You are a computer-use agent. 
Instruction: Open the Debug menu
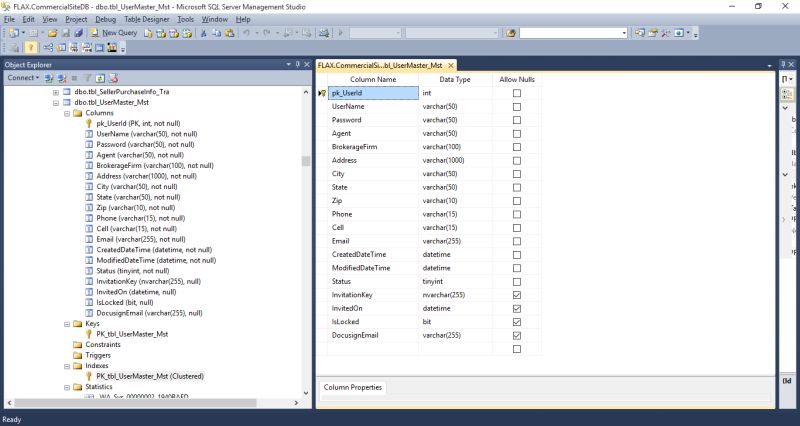coord(106,19)
